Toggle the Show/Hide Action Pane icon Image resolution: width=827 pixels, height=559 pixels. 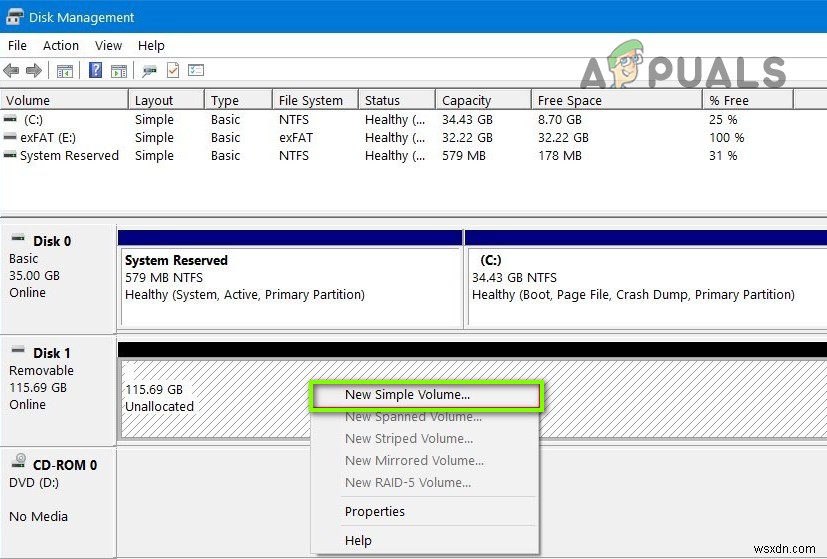tap(119, 71)
